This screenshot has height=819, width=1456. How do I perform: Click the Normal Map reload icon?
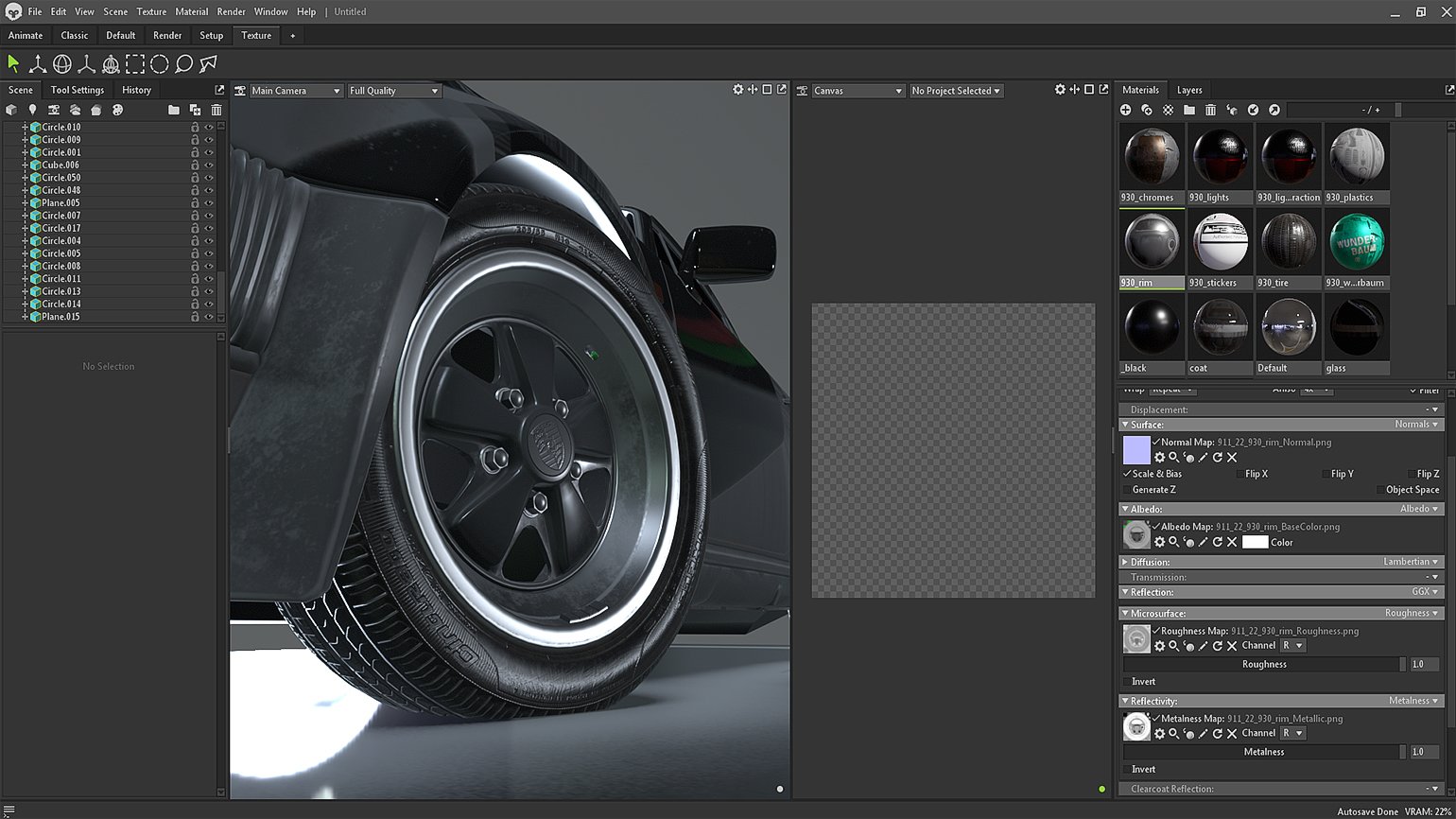pyautogui.click(x=1218, y=458)
